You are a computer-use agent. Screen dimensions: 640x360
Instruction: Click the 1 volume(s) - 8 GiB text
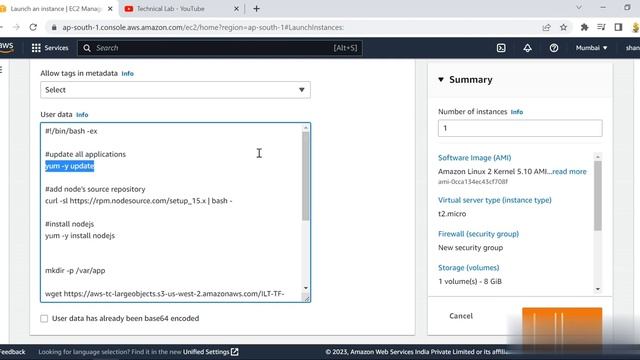click(470, 282)
